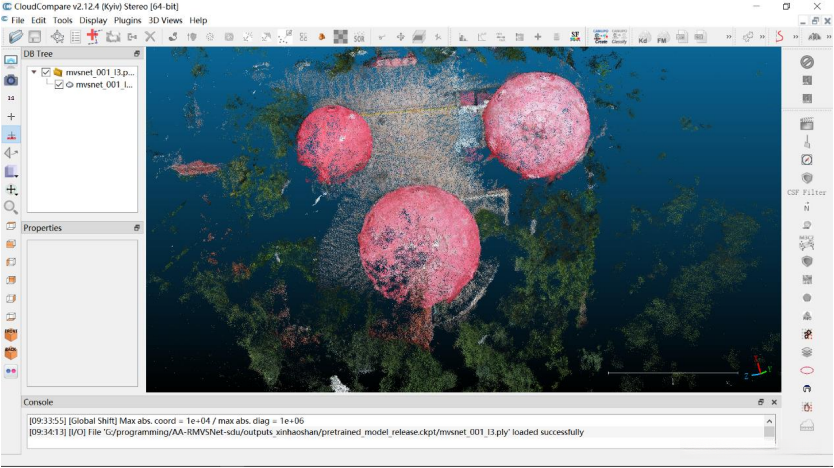Click the XYZ axis trihedron in the viewport
The width and height of the screenshot is (834, 468).
759,368
